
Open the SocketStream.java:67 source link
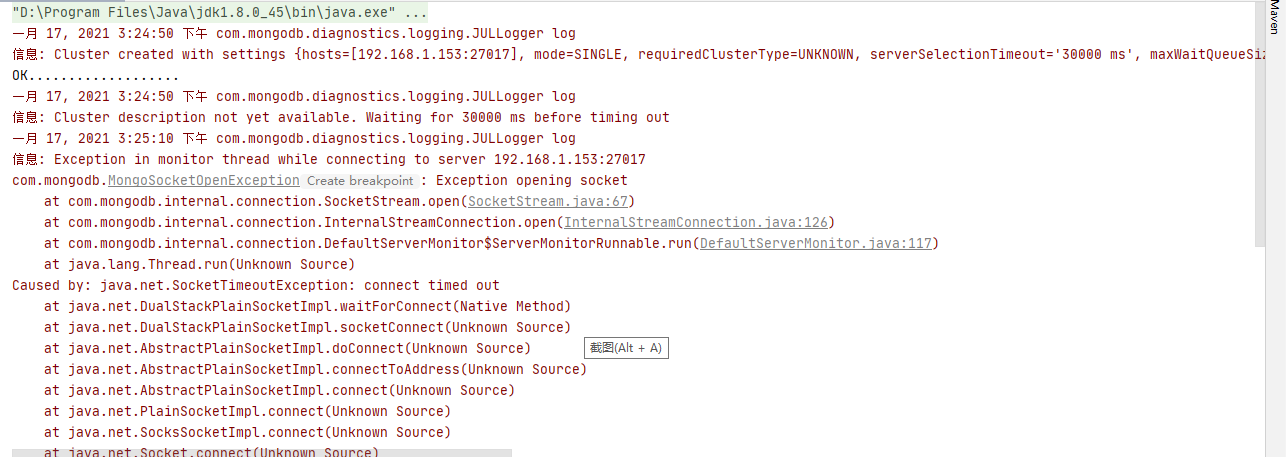(546, 201)
